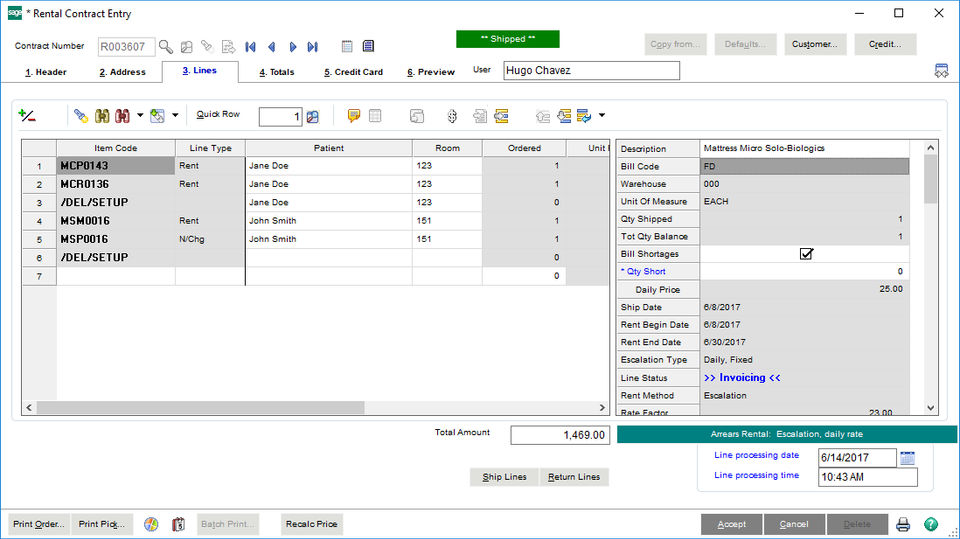Image resolution: width=960 pixels, height=539 pixels.
Task: Click the lines grid scroll-right arrow
Action: coord(602,407)
